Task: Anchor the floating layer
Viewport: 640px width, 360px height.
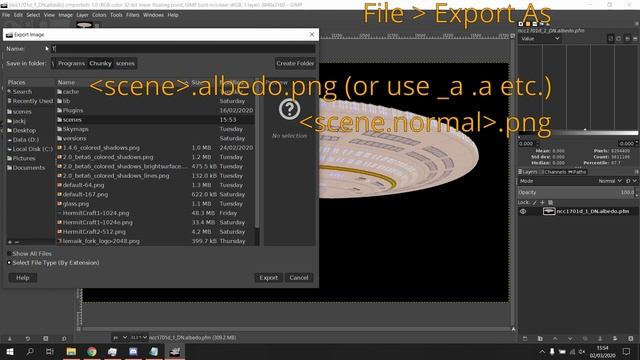Action: click(x=600, y=338)
